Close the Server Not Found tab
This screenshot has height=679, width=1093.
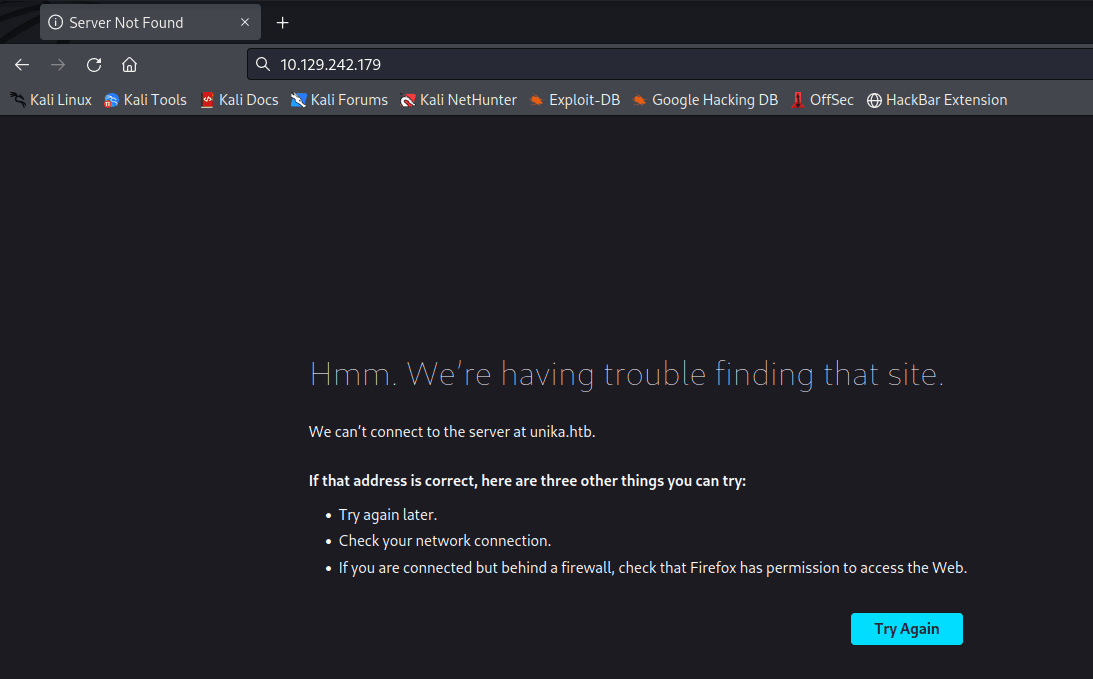click(x=245, y=22)
